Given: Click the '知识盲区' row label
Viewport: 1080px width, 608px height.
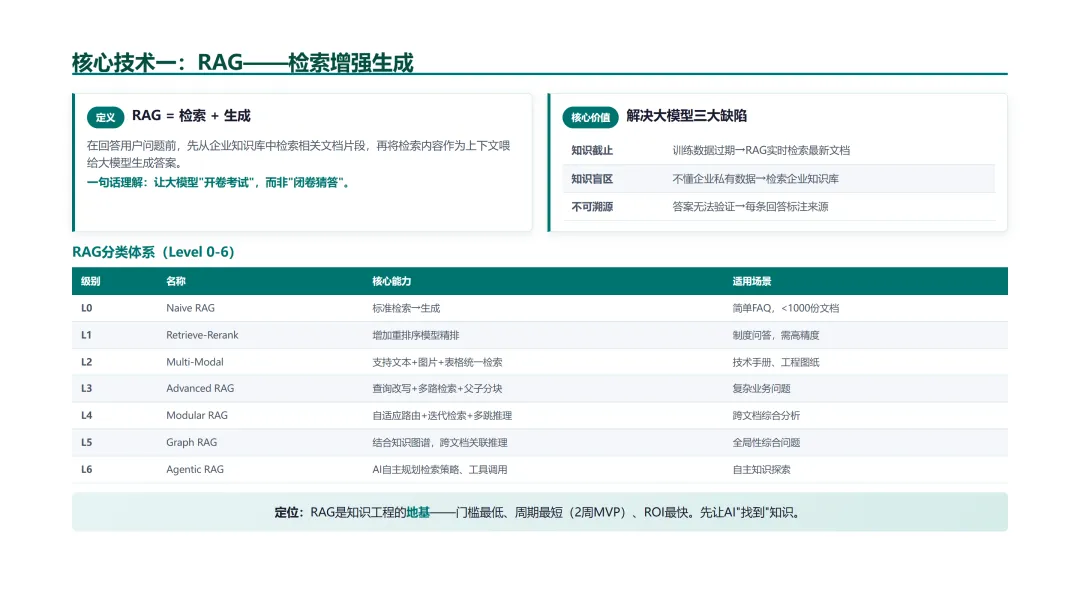Looking at the screenshot, I should click(x=592, y=179).
